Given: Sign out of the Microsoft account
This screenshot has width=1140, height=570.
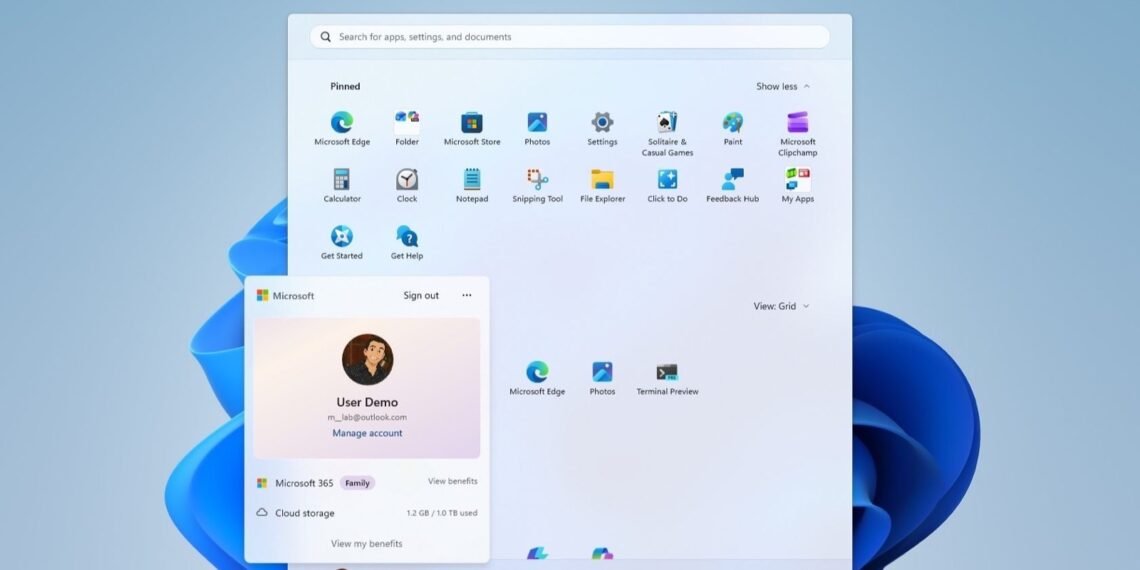Looking at the screenshot, I should 421,295.
